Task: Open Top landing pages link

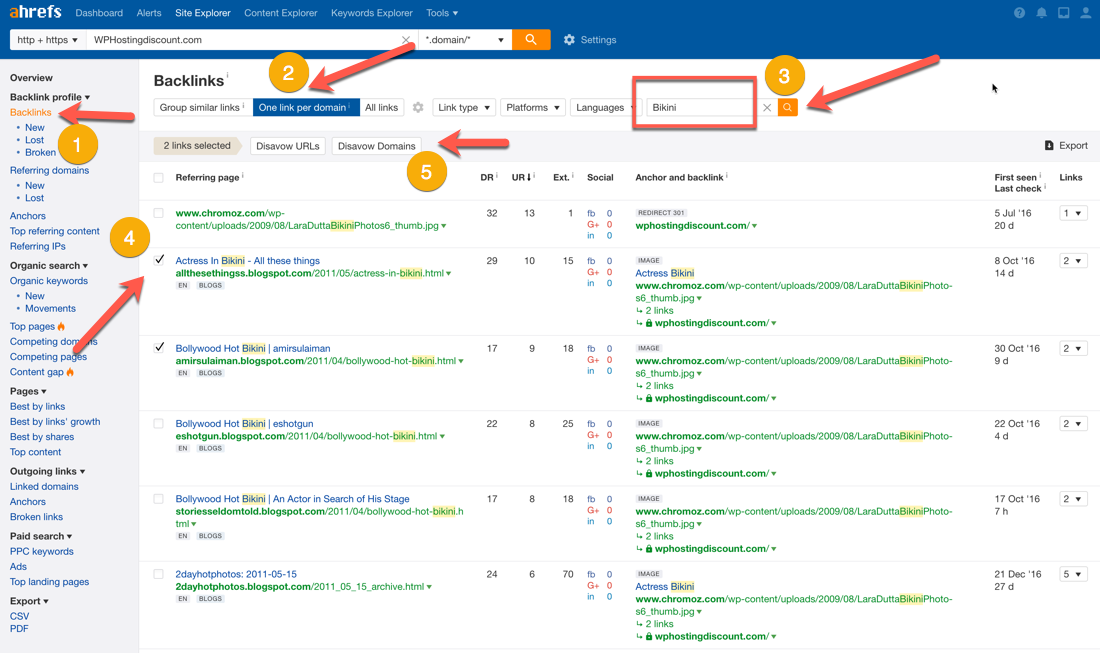Action: (49, 582)
